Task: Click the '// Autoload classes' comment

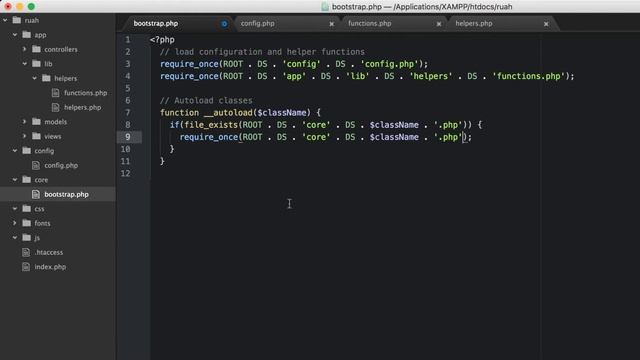Action: (x=206, y=100)
